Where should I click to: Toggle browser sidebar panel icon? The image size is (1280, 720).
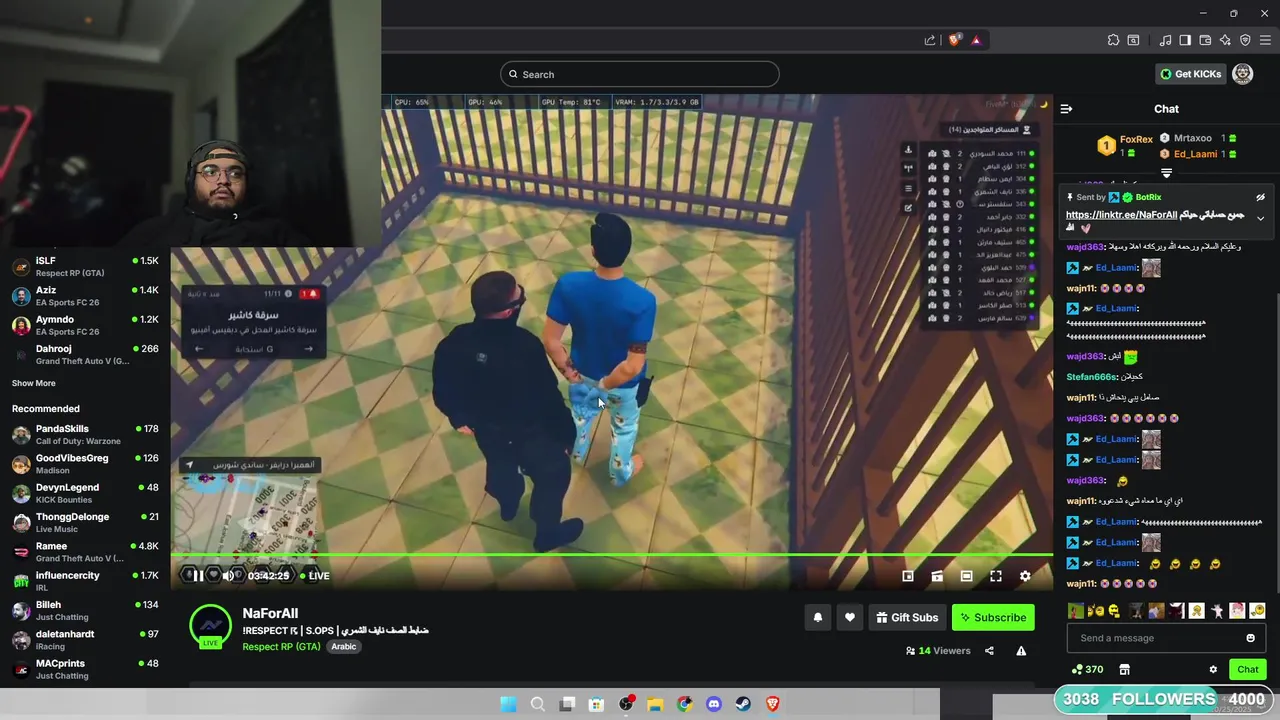point(1185,40)
